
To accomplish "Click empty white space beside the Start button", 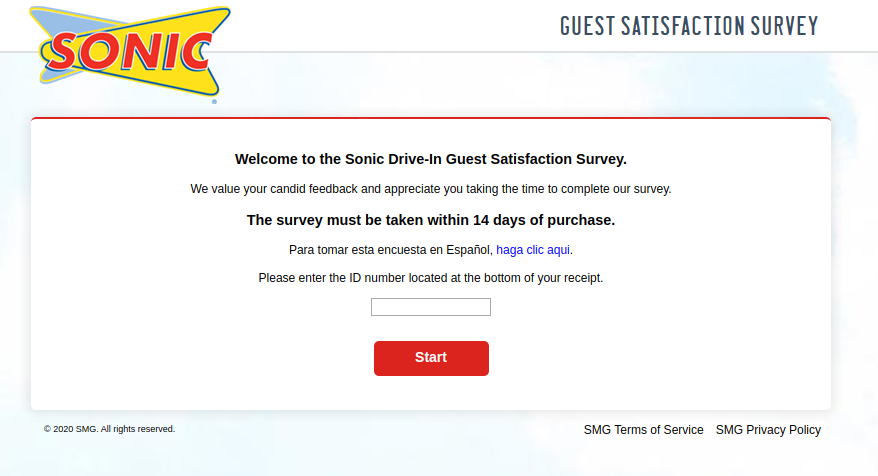I will [620, 358].
